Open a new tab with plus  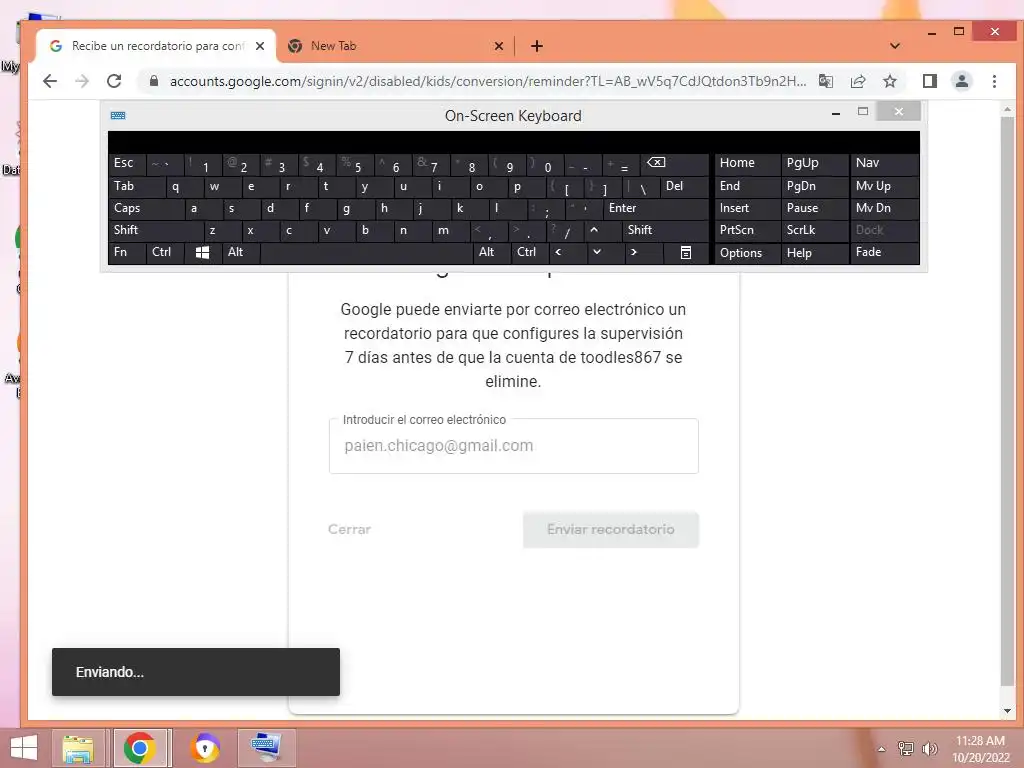pyautogui.click(x=537, y=46)
